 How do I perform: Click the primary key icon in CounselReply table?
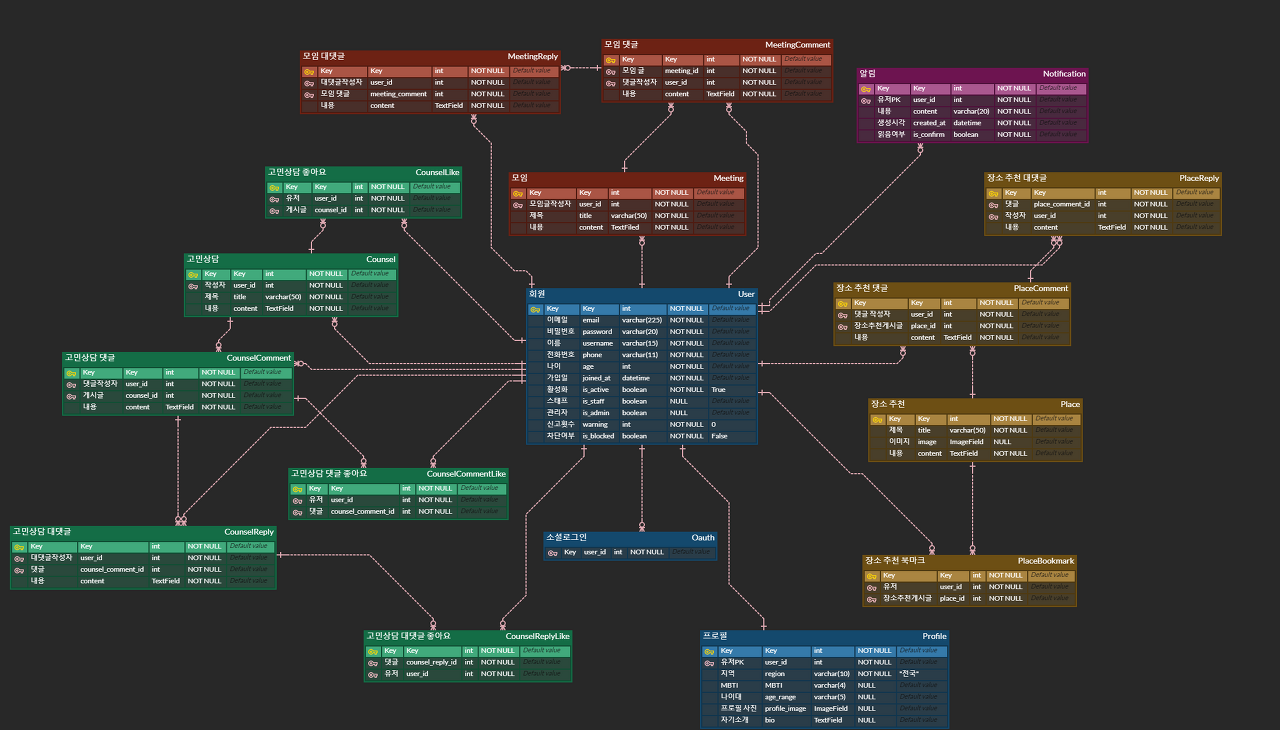pos(19,546)
